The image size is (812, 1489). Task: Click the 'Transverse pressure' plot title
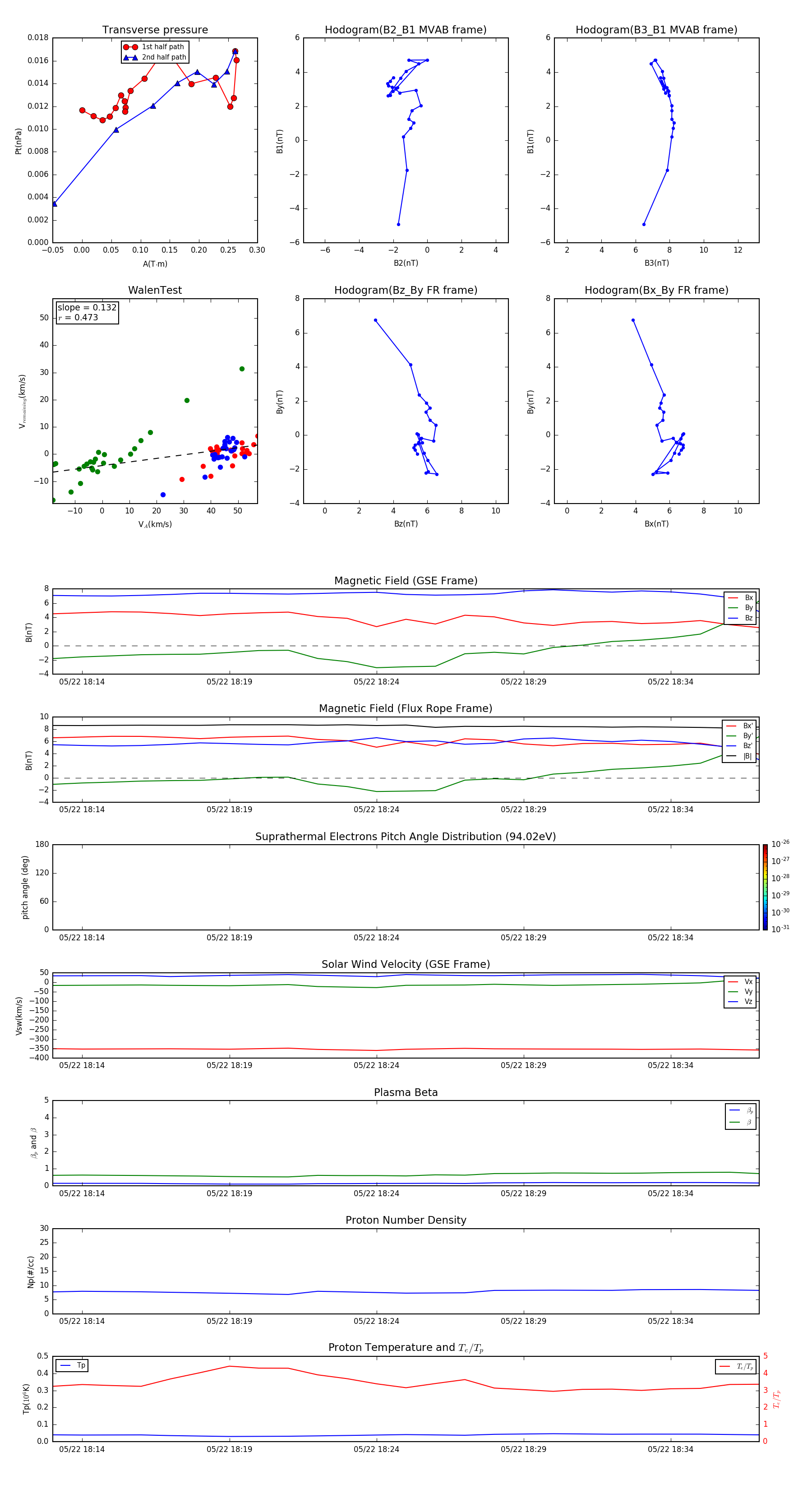(x=155, y=30)
